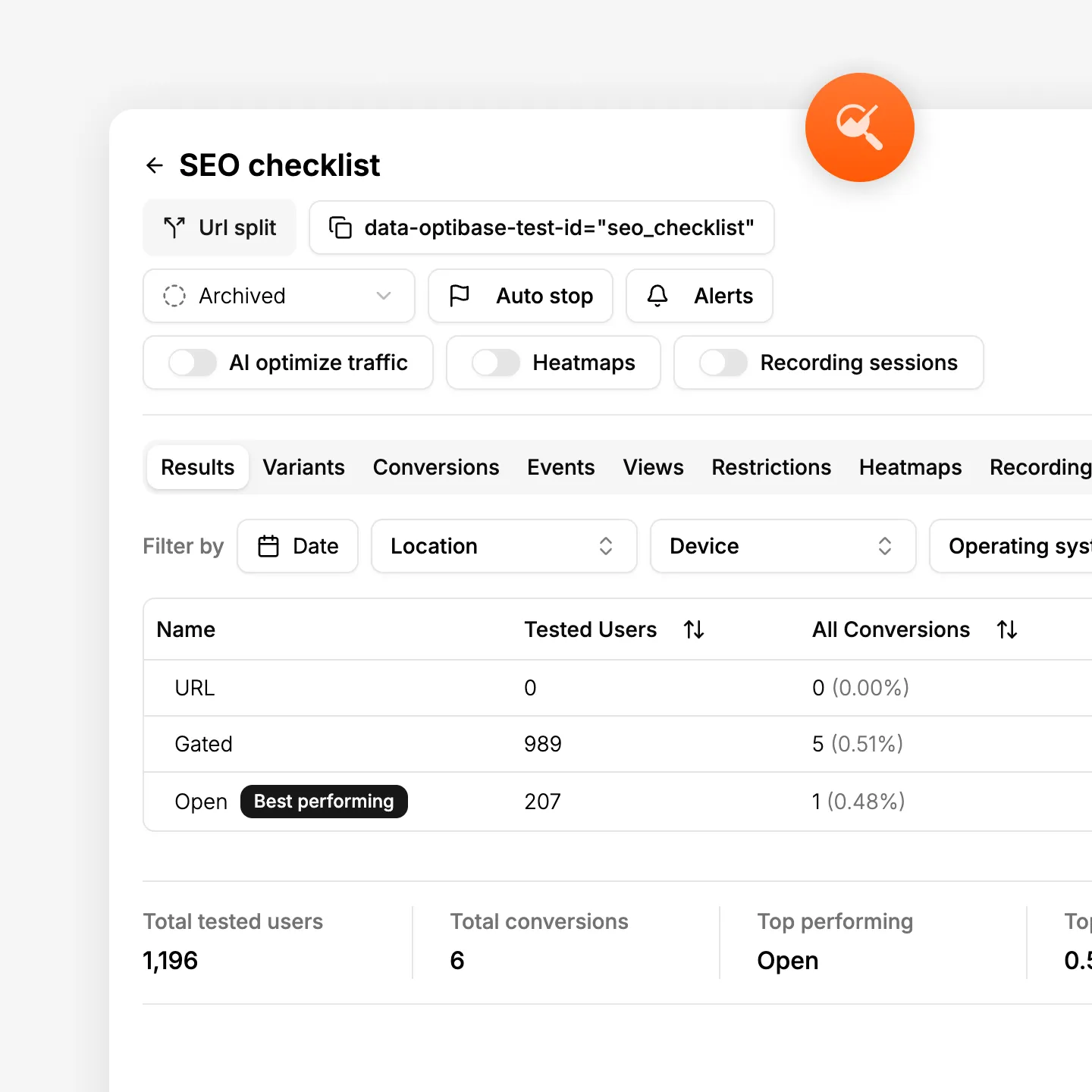Select the Open variant row name
This screenshot has width=1092, height=1092.
(201, 802)
